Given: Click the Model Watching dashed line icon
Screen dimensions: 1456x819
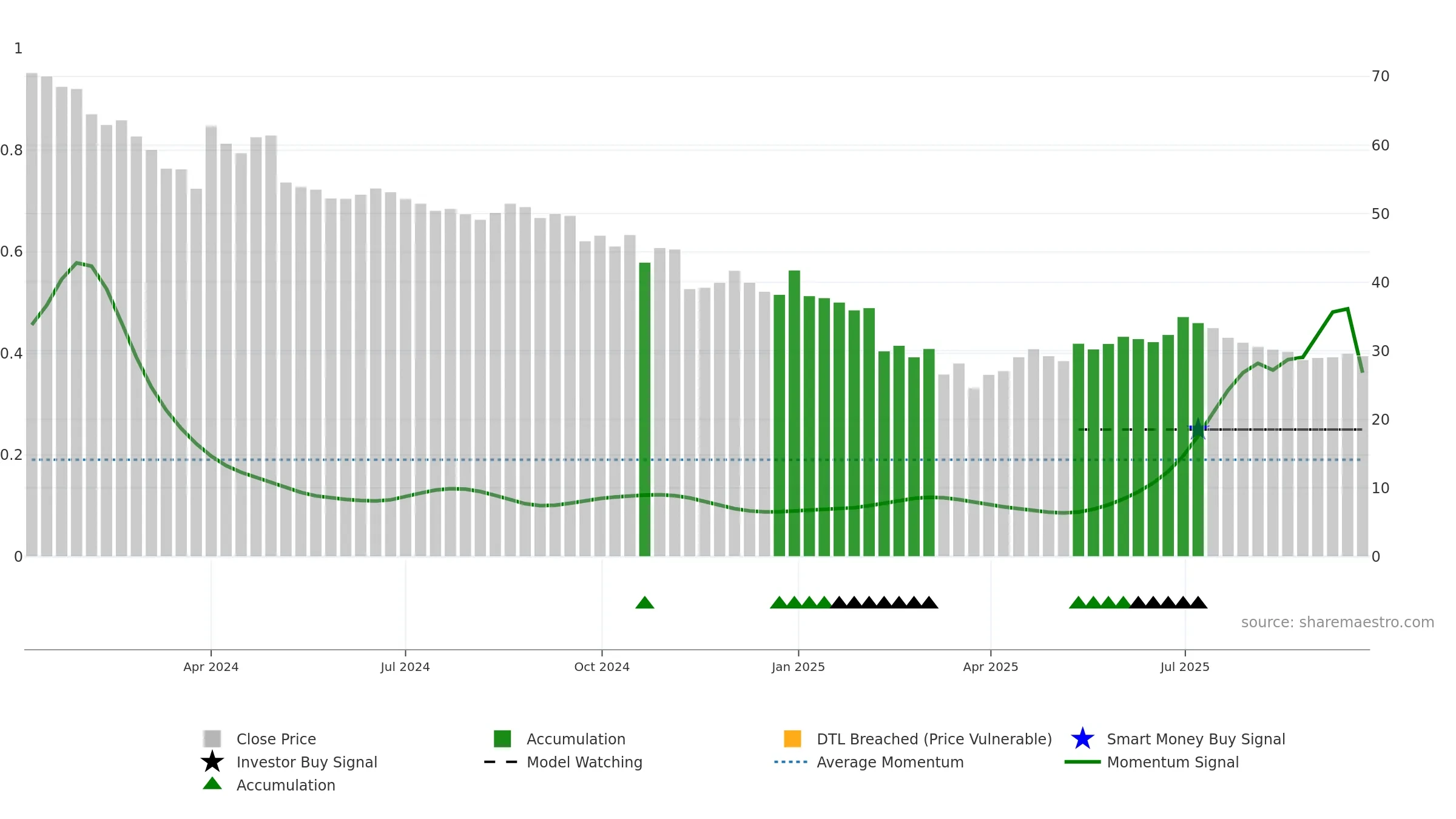Looking at the screenshot, I should point(501,762).
